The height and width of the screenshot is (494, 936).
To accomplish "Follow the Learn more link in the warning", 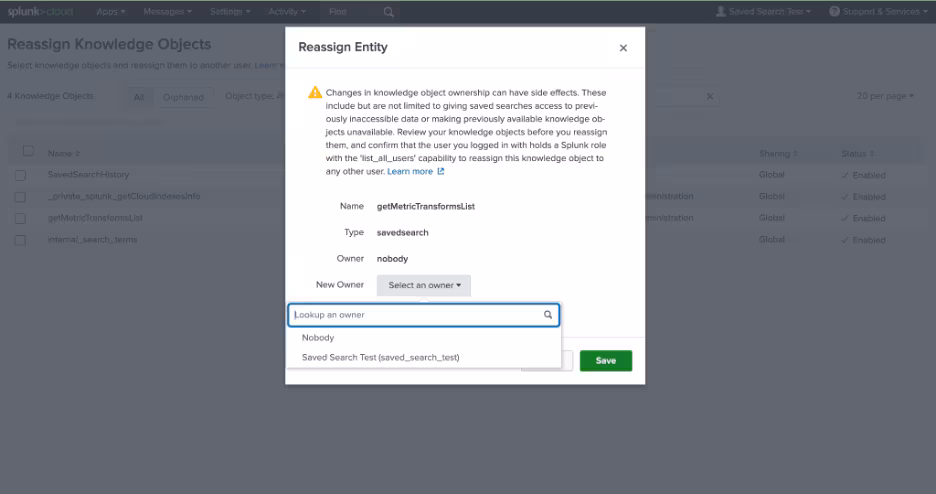I will [410, 172].
